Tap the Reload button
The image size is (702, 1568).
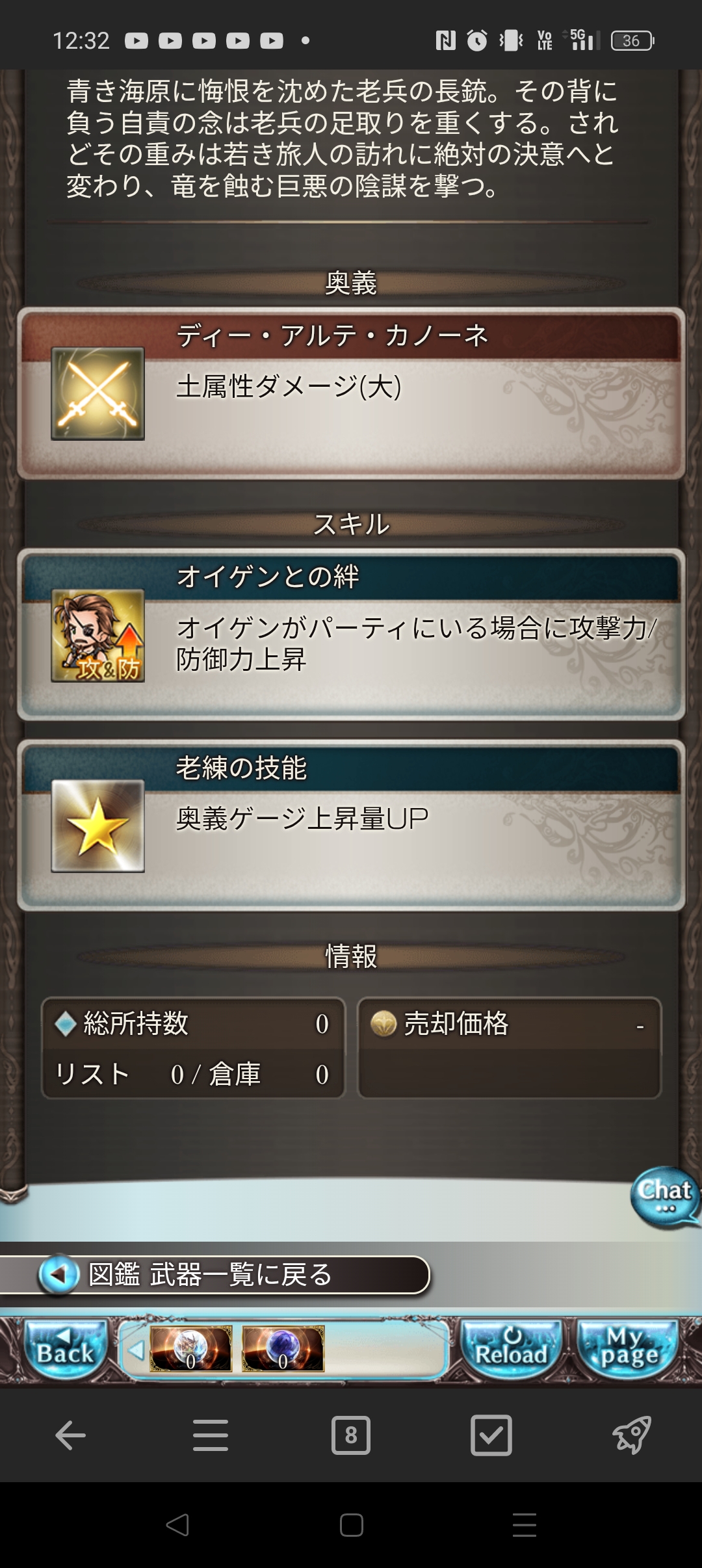point(511,1349)
